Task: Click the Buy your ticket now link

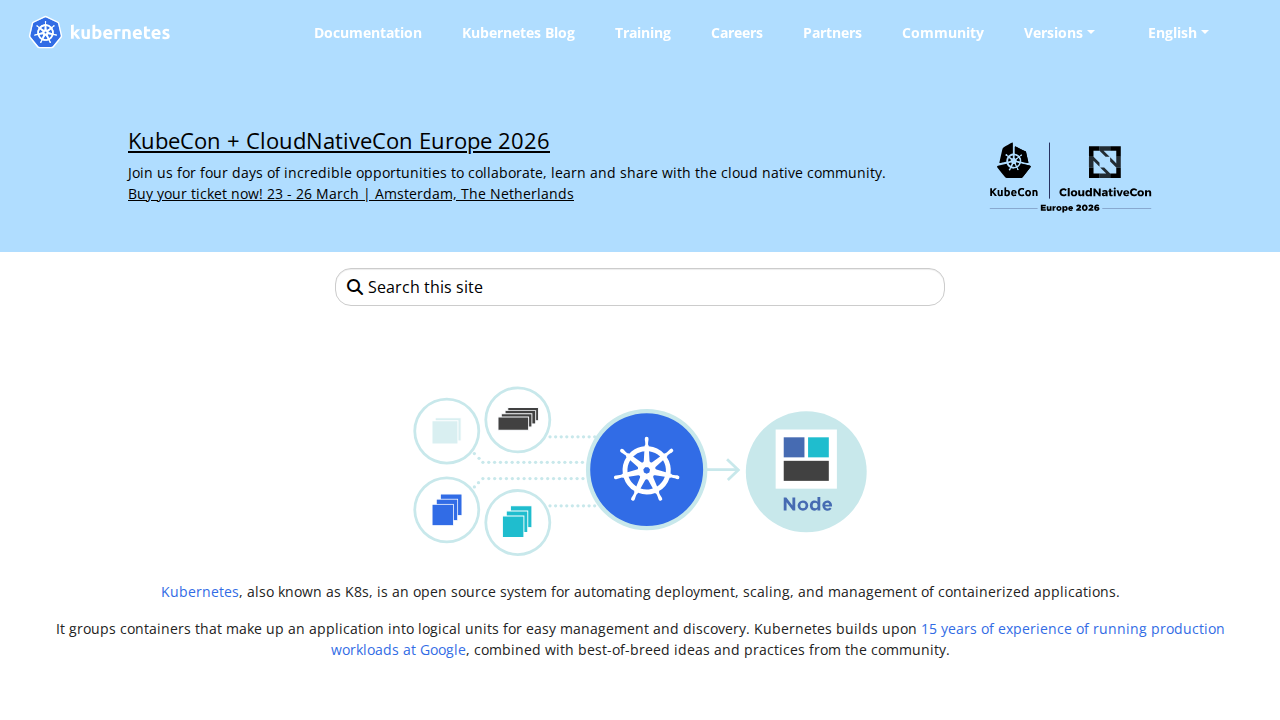Action: [x=351, y=194]
